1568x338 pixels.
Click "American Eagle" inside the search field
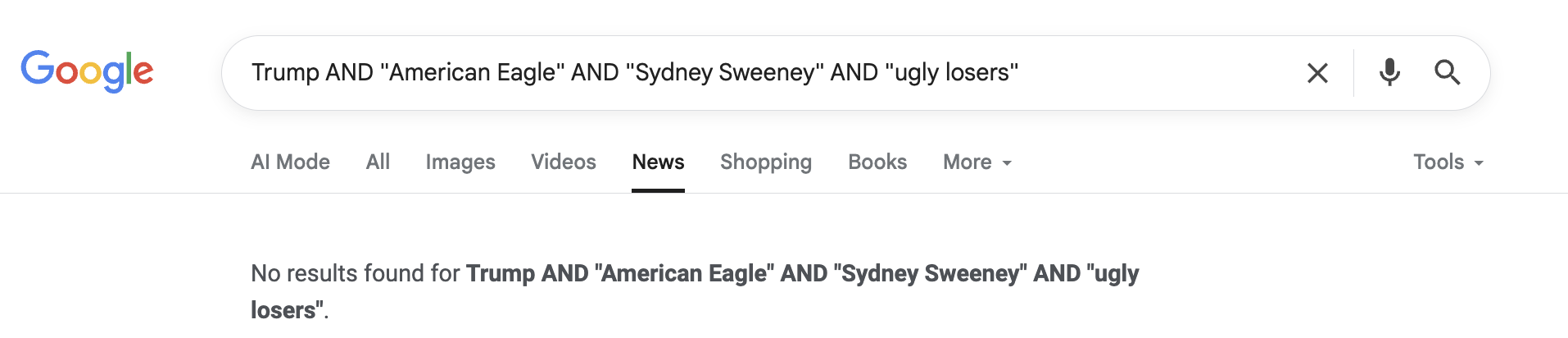point(473,72)
